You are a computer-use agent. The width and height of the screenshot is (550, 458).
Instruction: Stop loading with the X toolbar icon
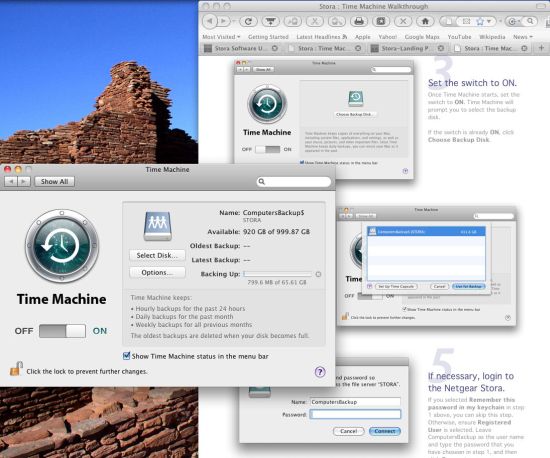(403, 21)
